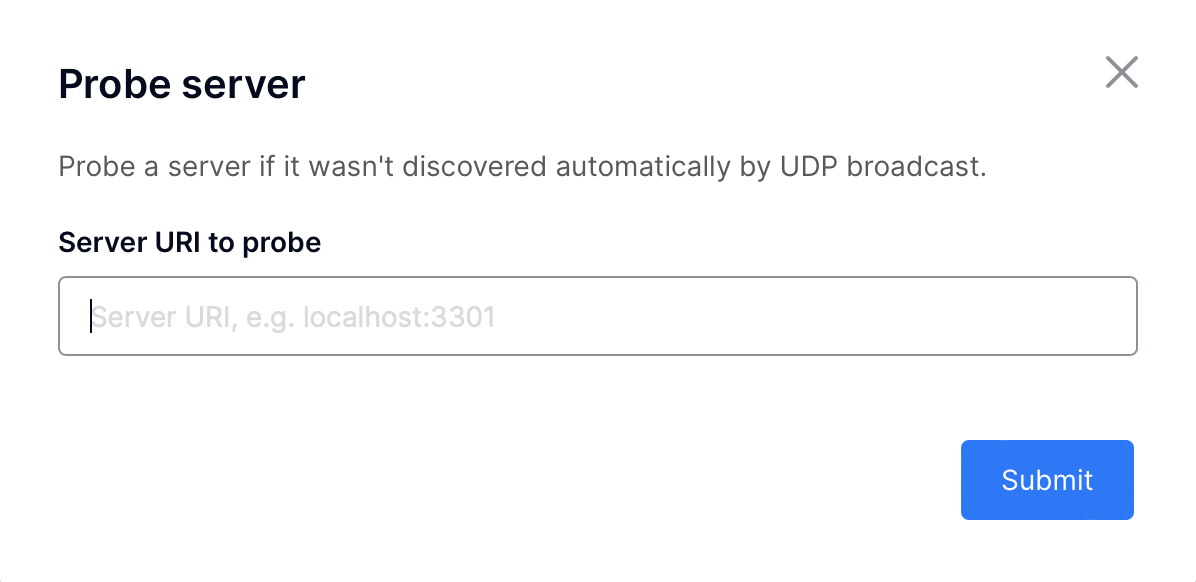
Task: Click the gray cross icon in the dialog corner
Action: 1121,72
